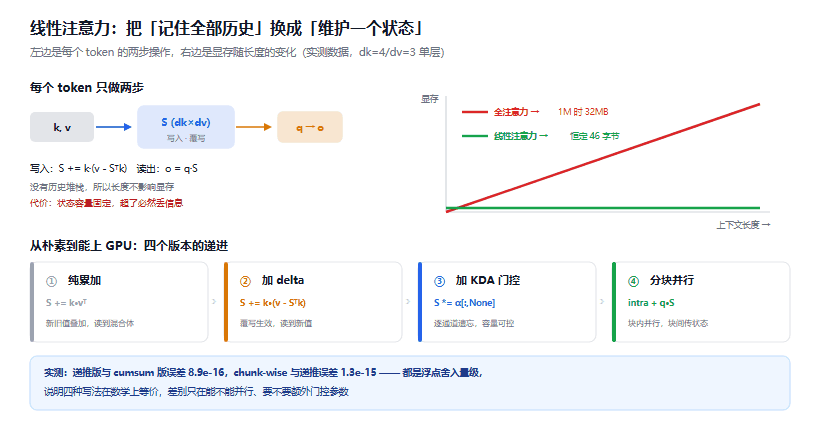The height and width of the screenshot is (424, 820).
Task: Click the value 恒定 46 字节
Action: point(595,136)
